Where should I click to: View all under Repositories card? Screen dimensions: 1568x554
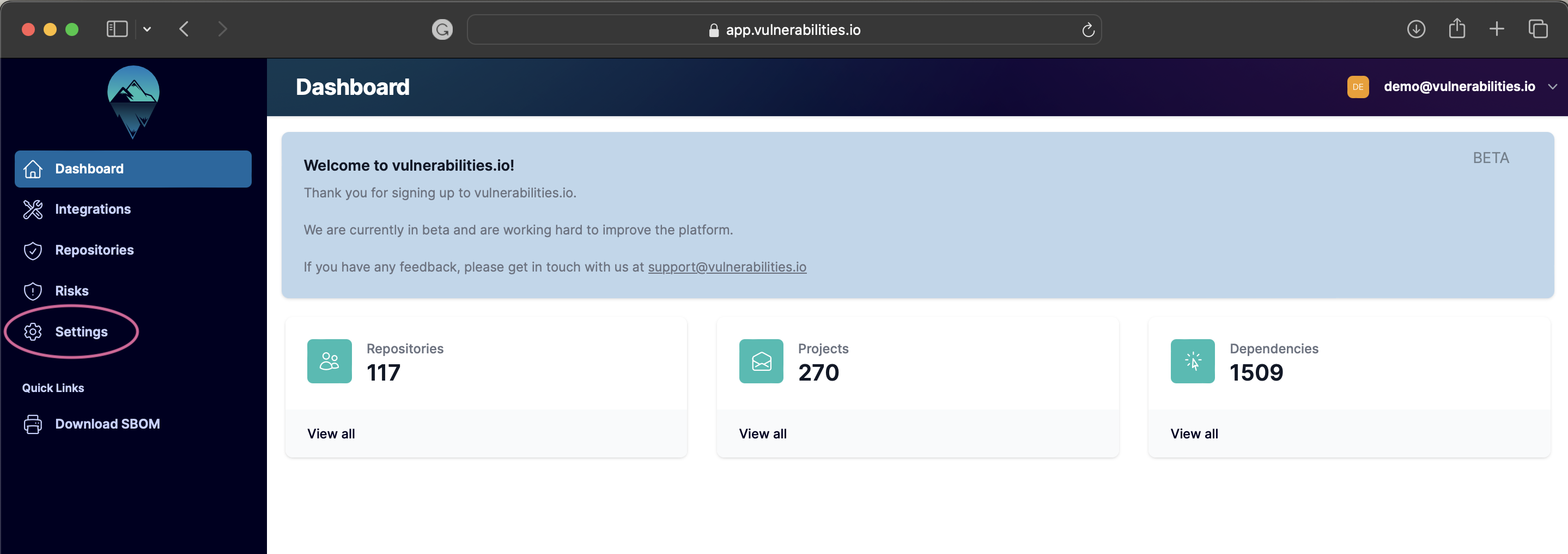pyautogui.click(x=331, y=433)
